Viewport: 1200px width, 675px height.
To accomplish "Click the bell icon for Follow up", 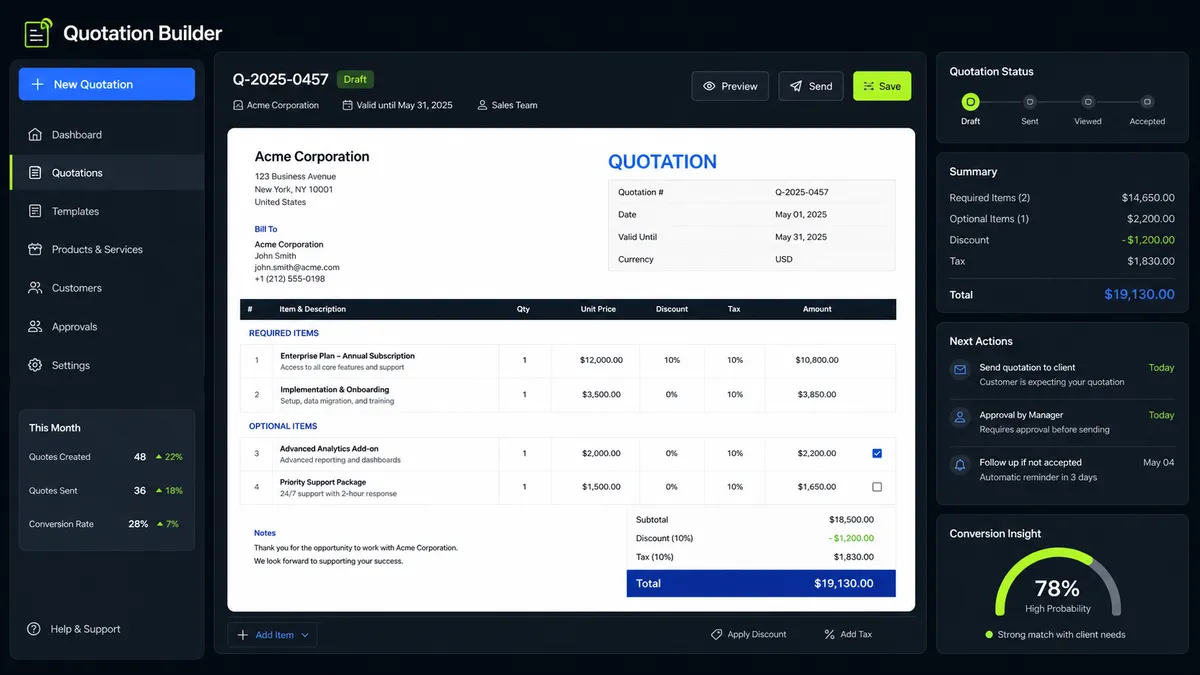I will (x=960, y=465).
